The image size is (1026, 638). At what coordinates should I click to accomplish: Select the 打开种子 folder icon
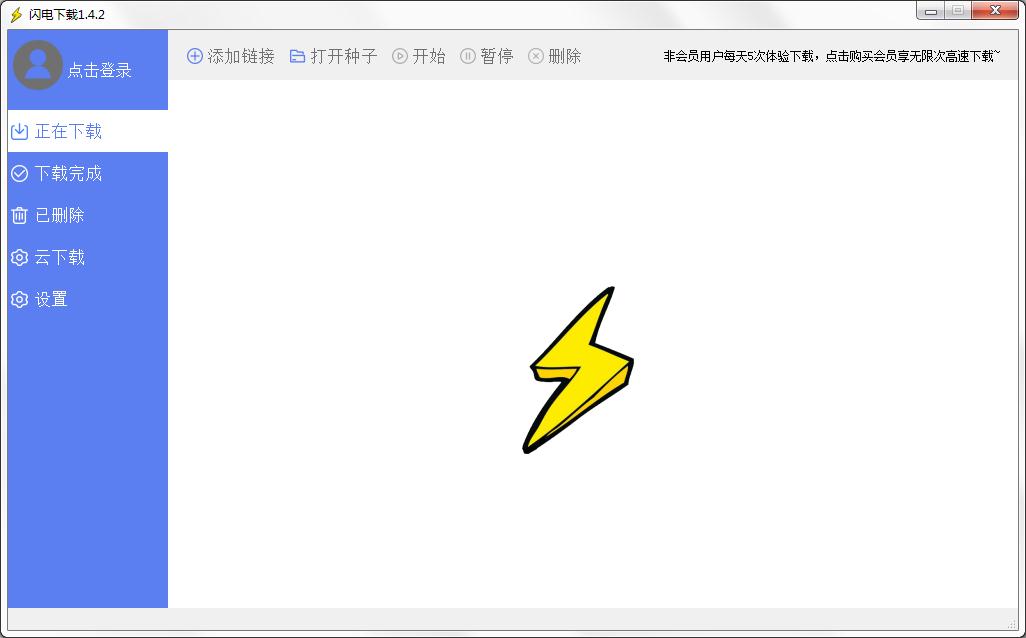coord(297,56)
